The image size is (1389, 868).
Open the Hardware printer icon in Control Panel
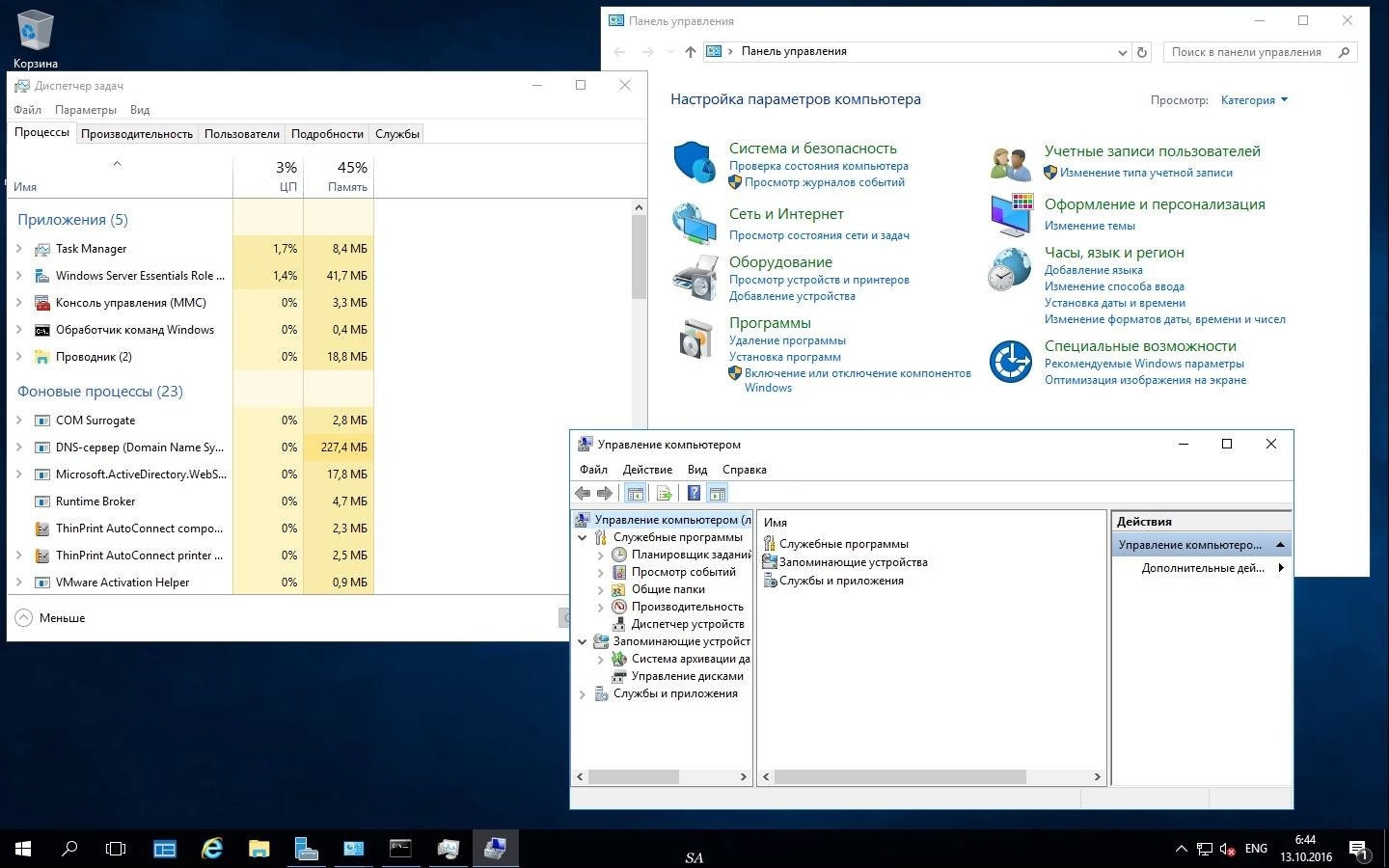(x=694, y=278)
